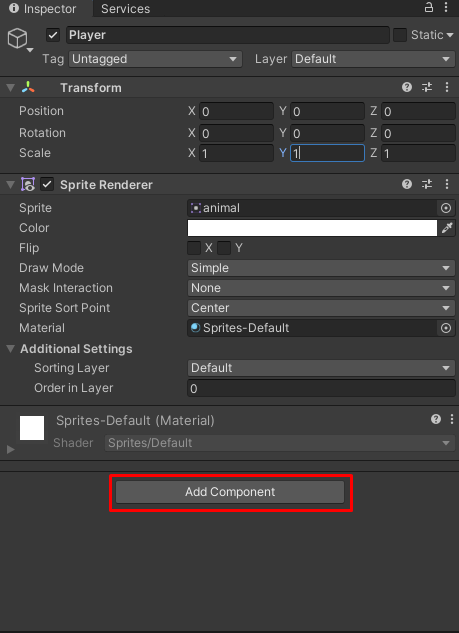Click the Scale X field
The height and width of the screenshot is (633, 459).
(237, 153)
